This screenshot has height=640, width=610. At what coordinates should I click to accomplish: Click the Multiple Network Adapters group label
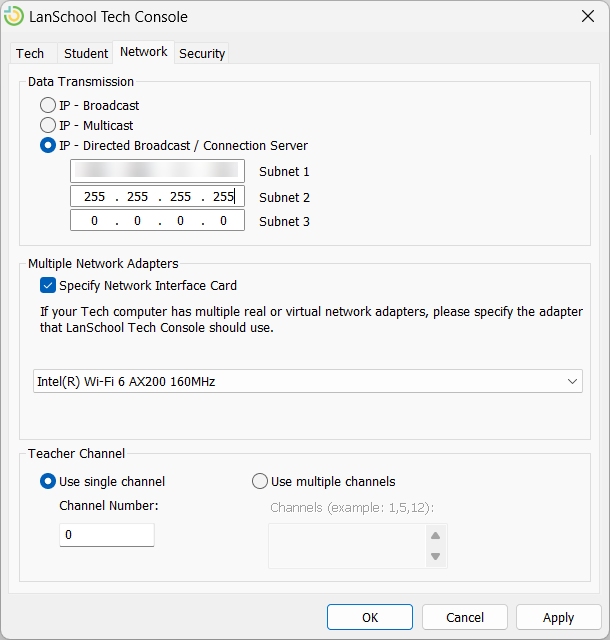[x=103, y=264]
